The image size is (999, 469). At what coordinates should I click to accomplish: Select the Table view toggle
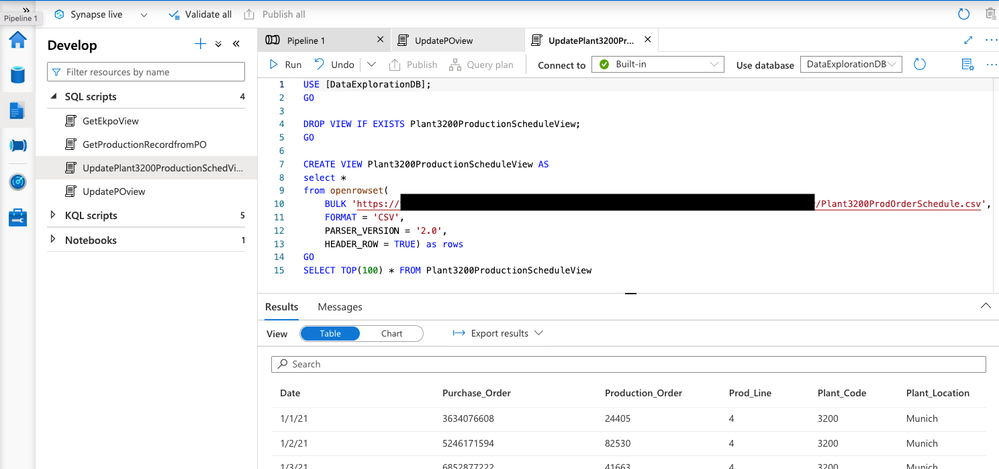(330, 333)
